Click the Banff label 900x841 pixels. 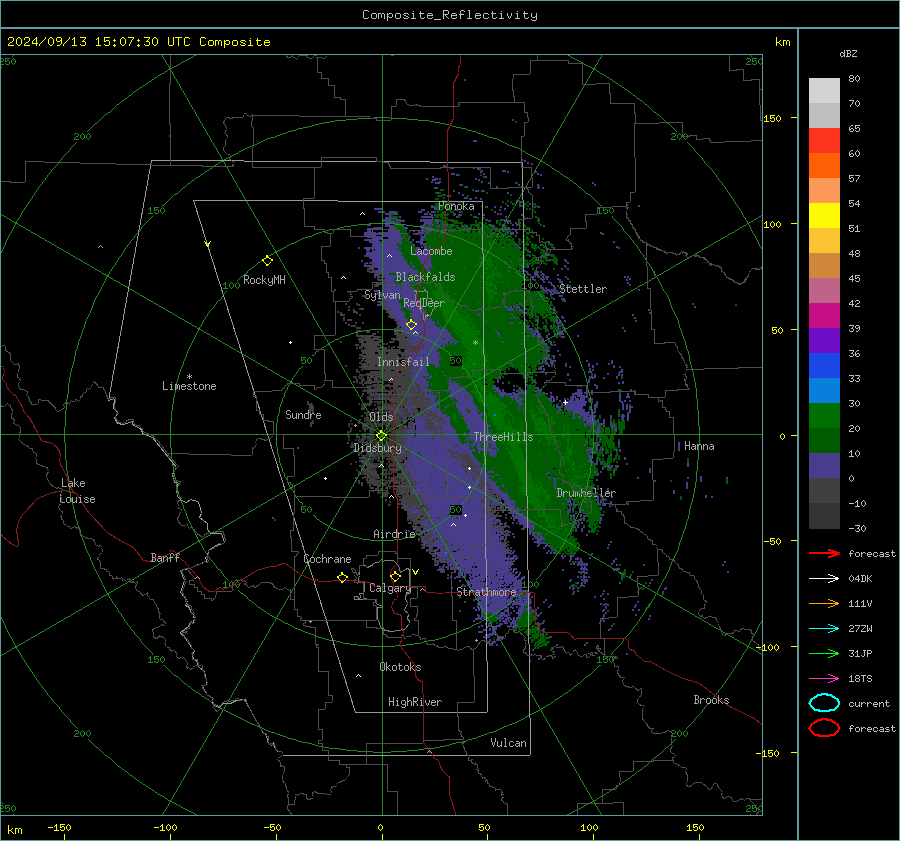(x=165, y=557)
